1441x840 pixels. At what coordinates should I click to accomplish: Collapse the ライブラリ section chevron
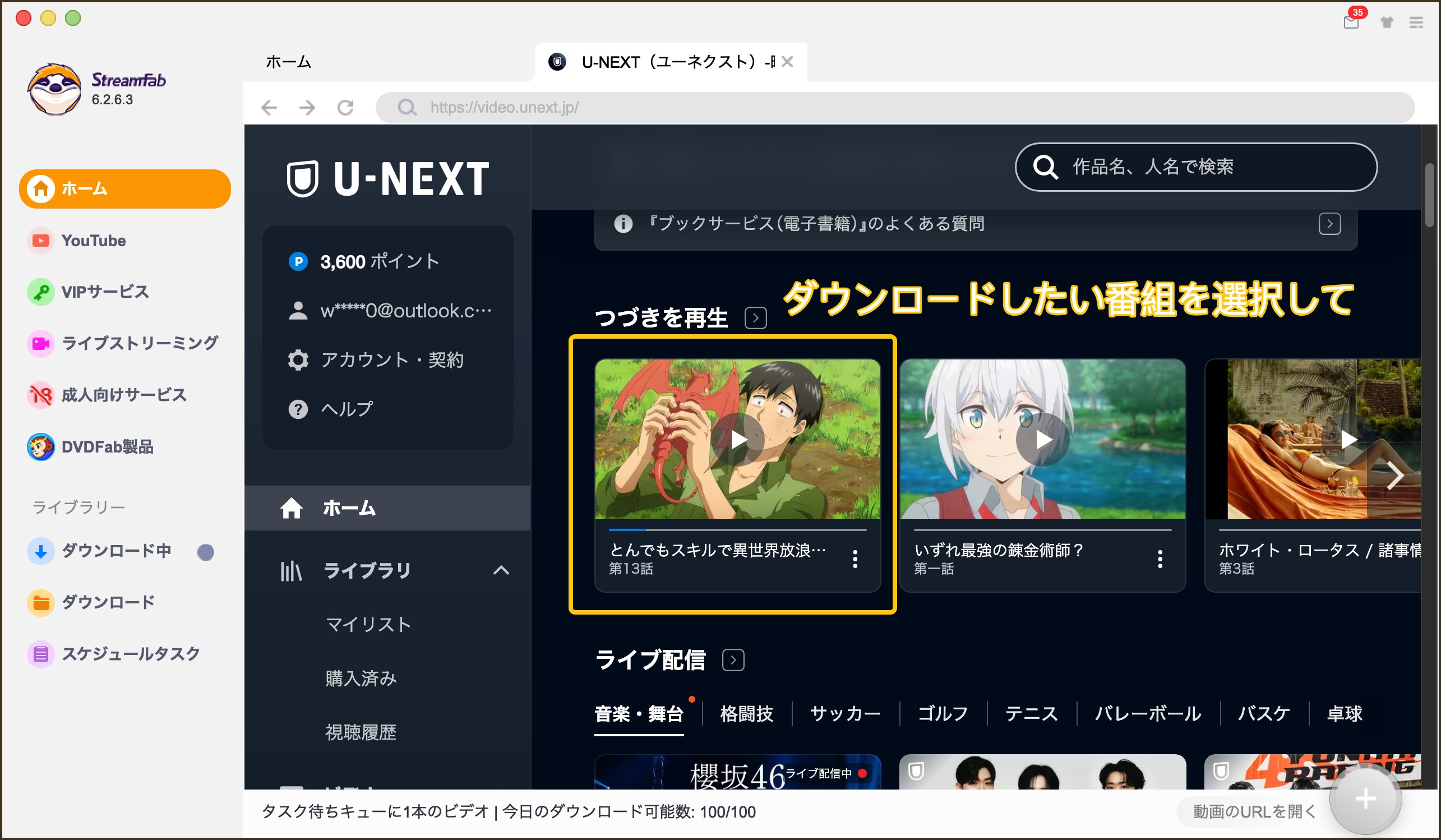(501, 570)
